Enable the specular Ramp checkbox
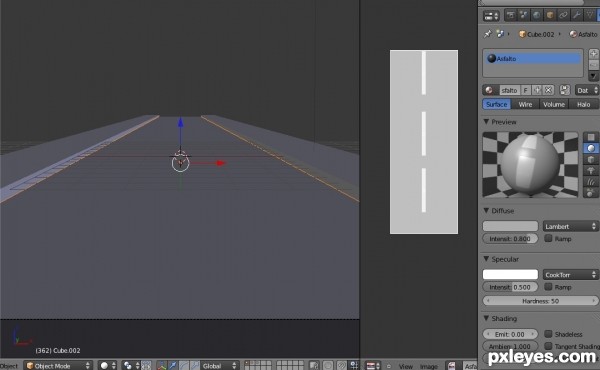This screenshot has width=600, height=370. coord(548,287)
